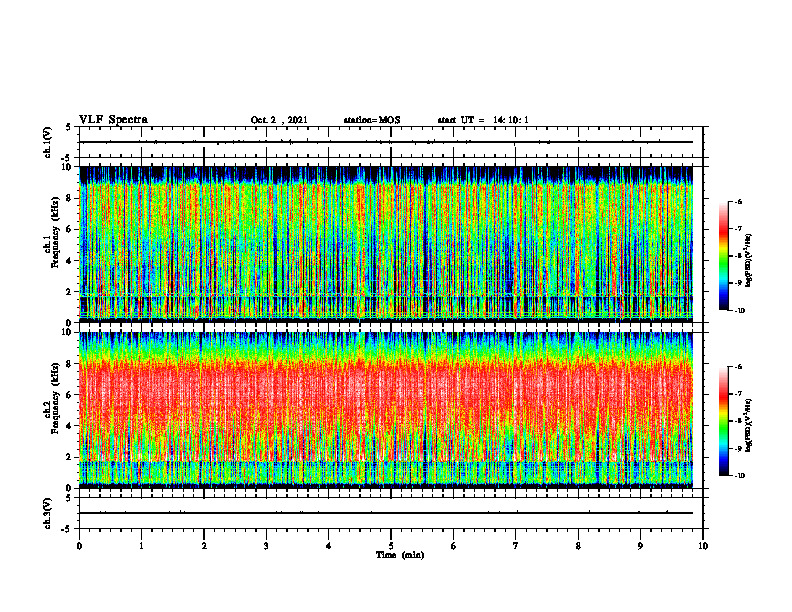Image resolution: width=792 pixels, height=612 pixels.
Task: Click the ch.2 spectrogram color scale bar
Action: [x=724, y=421]
